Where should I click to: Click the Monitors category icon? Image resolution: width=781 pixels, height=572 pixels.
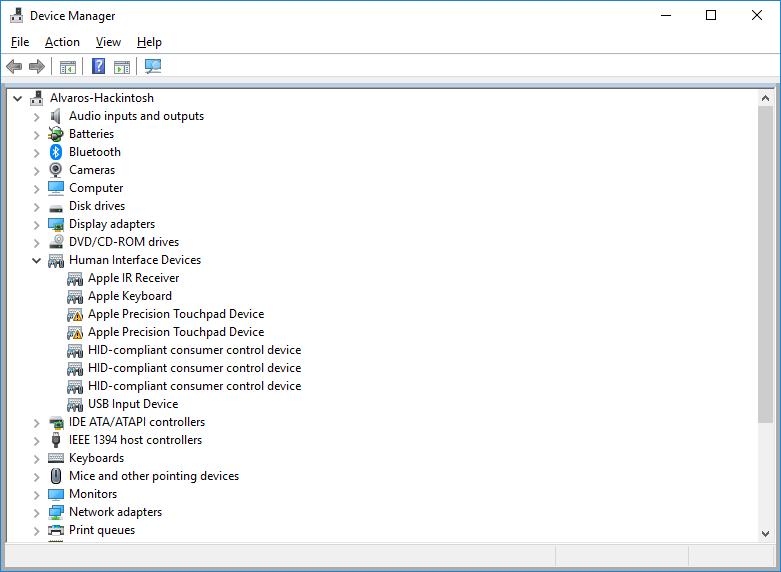point(56,494)
